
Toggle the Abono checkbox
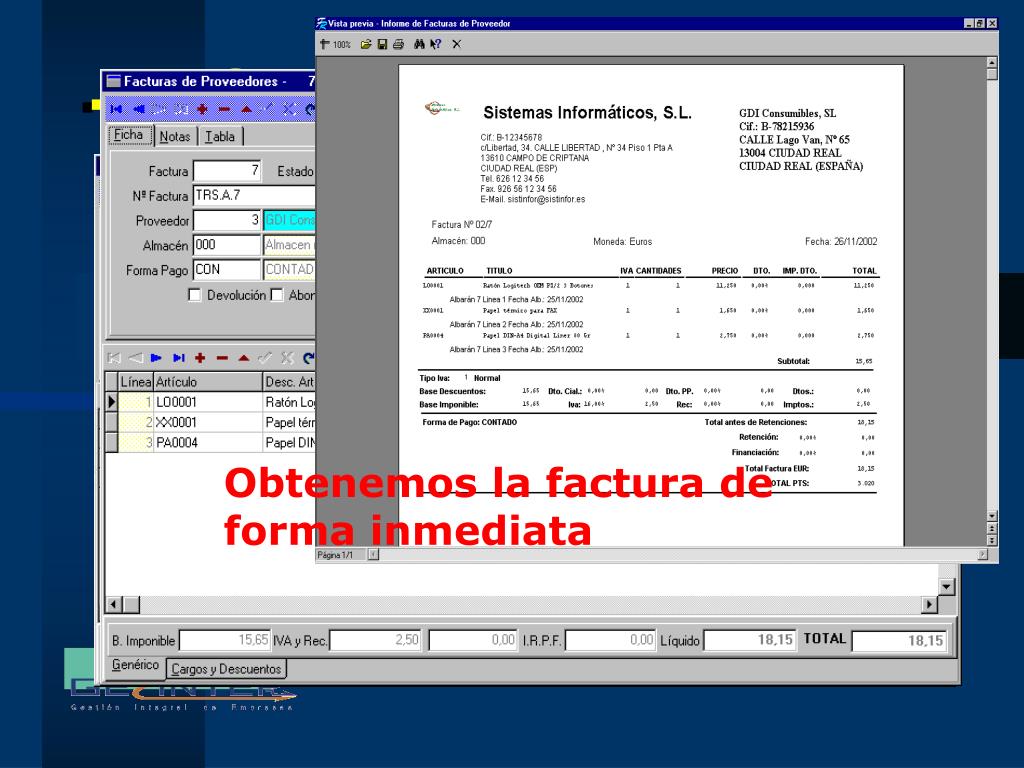tap(277, 295)
